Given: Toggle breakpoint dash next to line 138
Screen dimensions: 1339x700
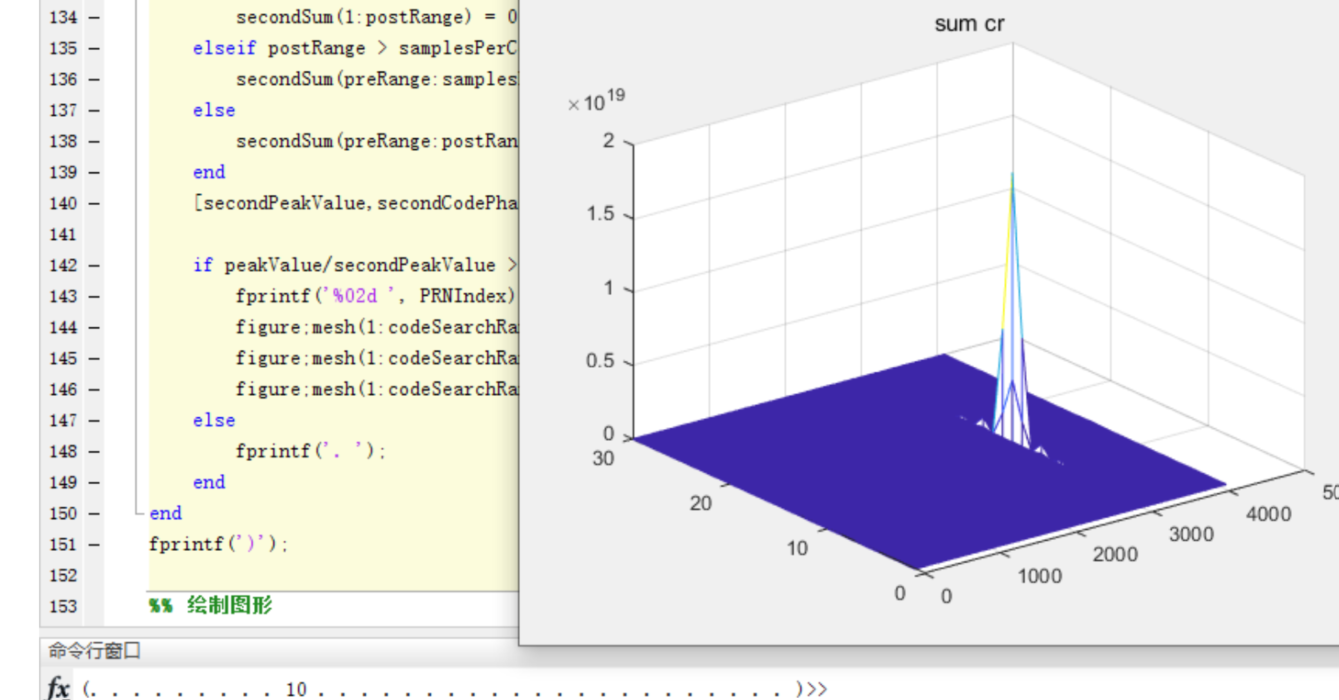Looking at the screenshot, I should (94, 141).
